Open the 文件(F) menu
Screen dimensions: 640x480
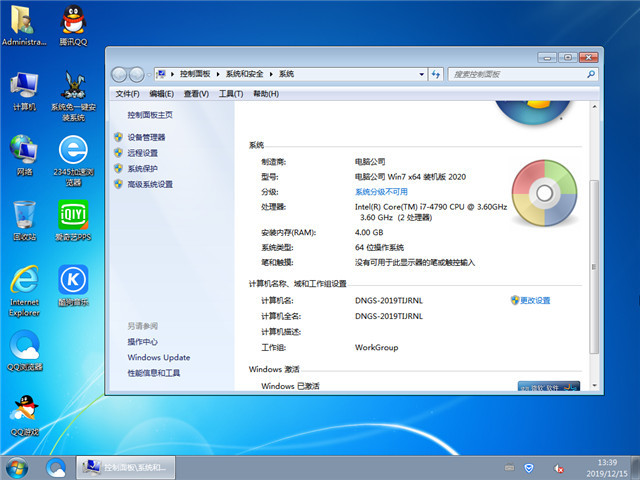coord(127,94)
